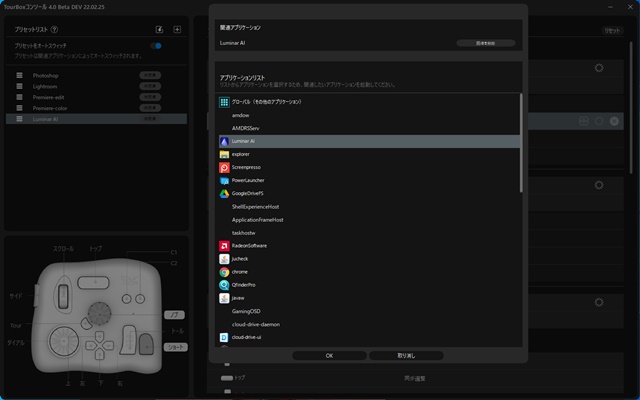Viewport: 640px width, 400px height.
Task: Toggle the preset auto switch
Action: coord(156,46)
